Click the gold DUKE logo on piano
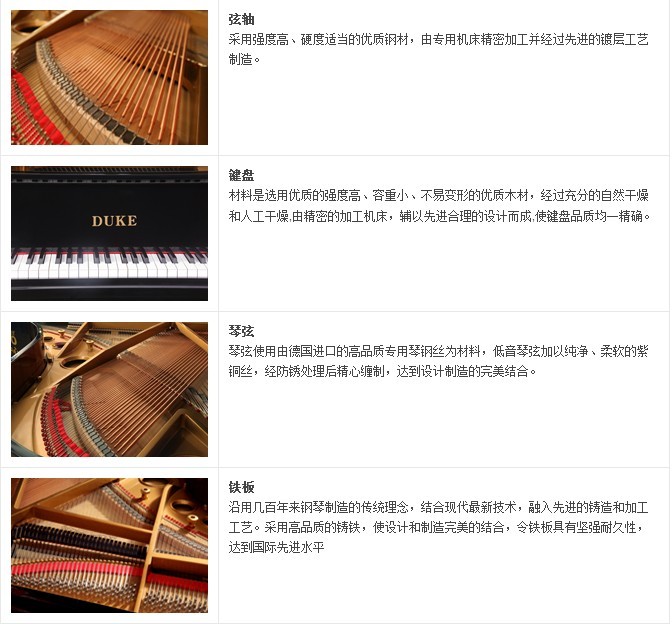672x624 pixels. [114, 221]
